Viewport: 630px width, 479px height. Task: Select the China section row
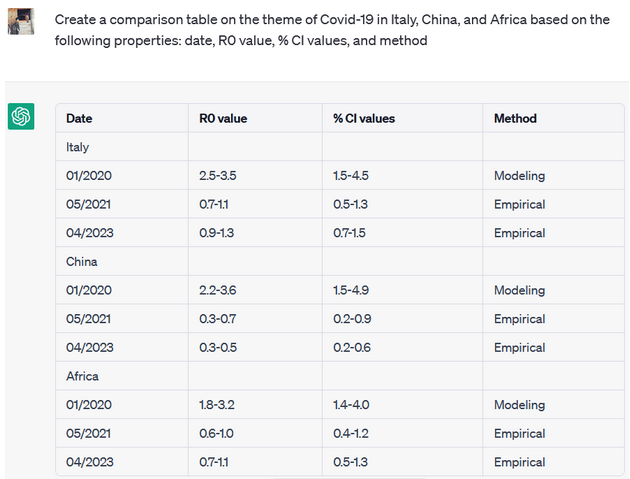click(x=81, y=262)
